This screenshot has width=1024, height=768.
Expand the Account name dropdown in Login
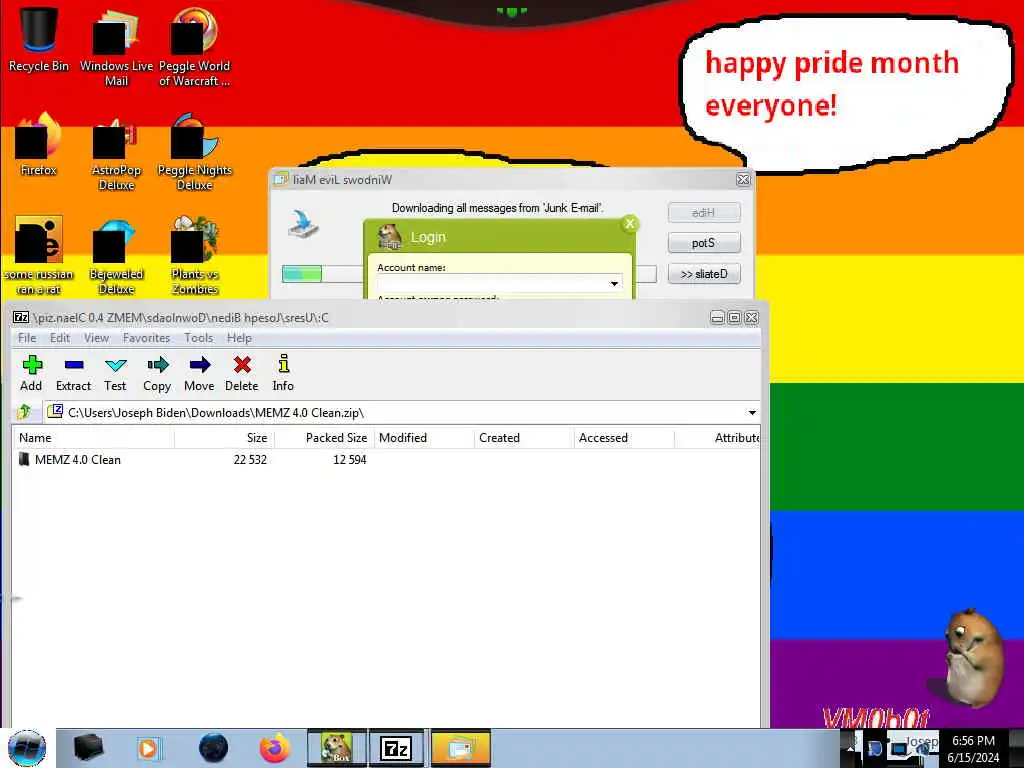(x=614, y=283)
